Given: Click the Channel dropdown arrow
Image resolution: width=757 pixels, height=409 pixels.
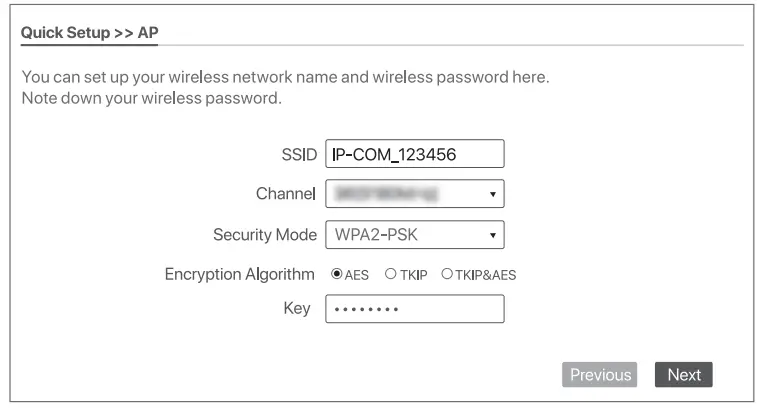Looking at the screenshot, I should point(493,194).
